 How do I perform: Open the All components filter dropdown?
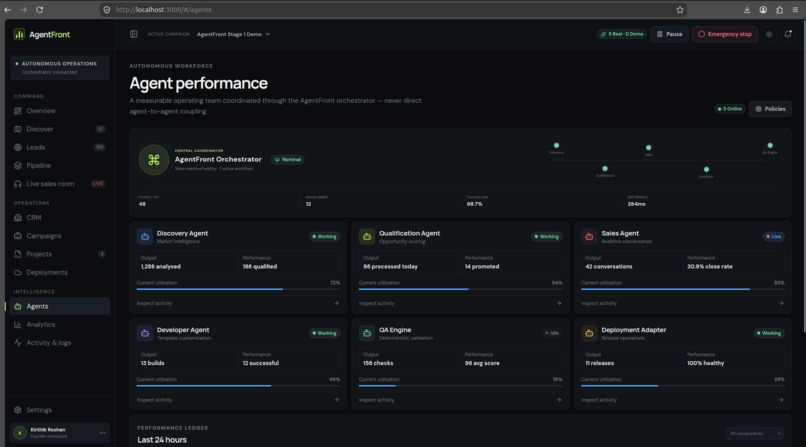pos(754,434)
